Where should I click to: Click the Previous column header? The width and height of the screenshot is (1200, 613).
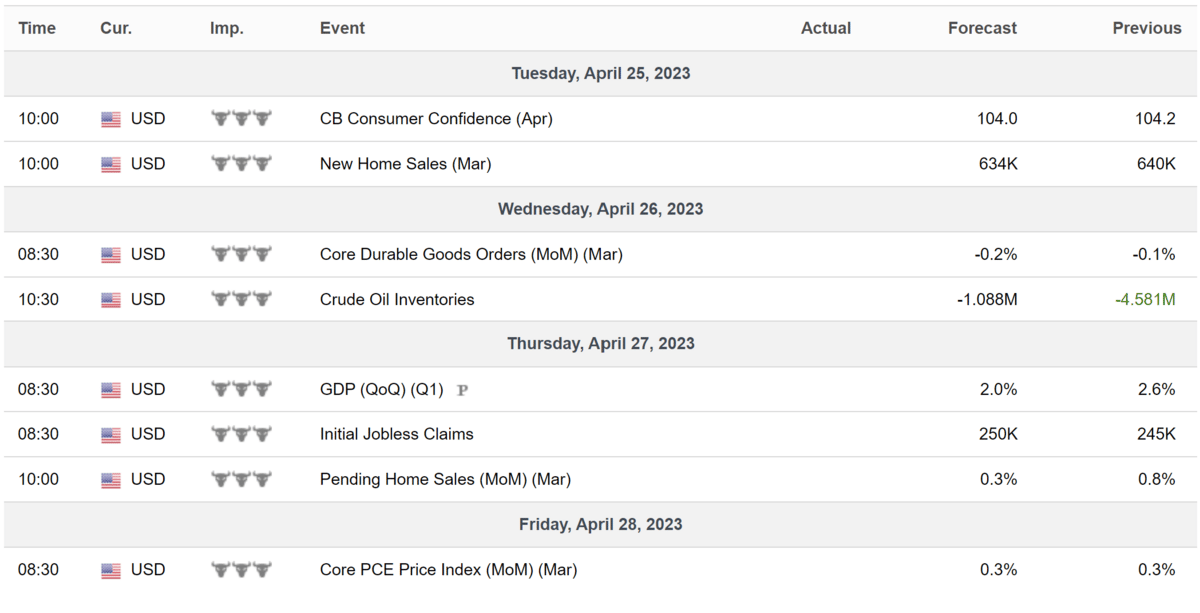pos(1146,28)
